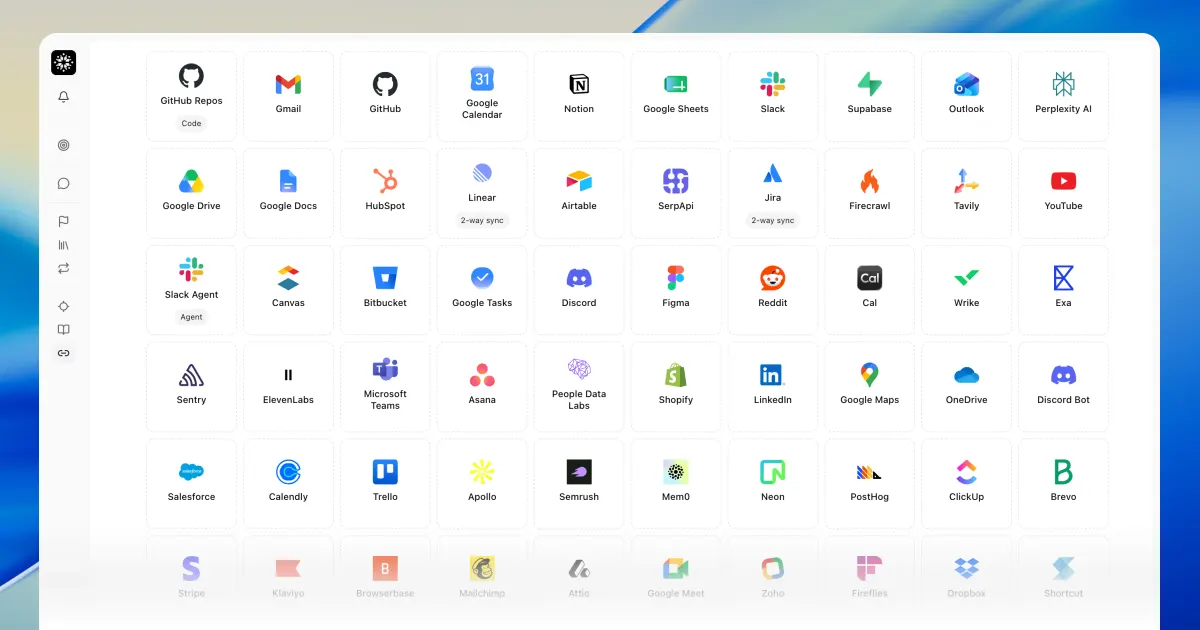The image size is (1200, 630).
Task: Open the OneDrive integration
Action: pyautogui.click(x=967, y=387)
